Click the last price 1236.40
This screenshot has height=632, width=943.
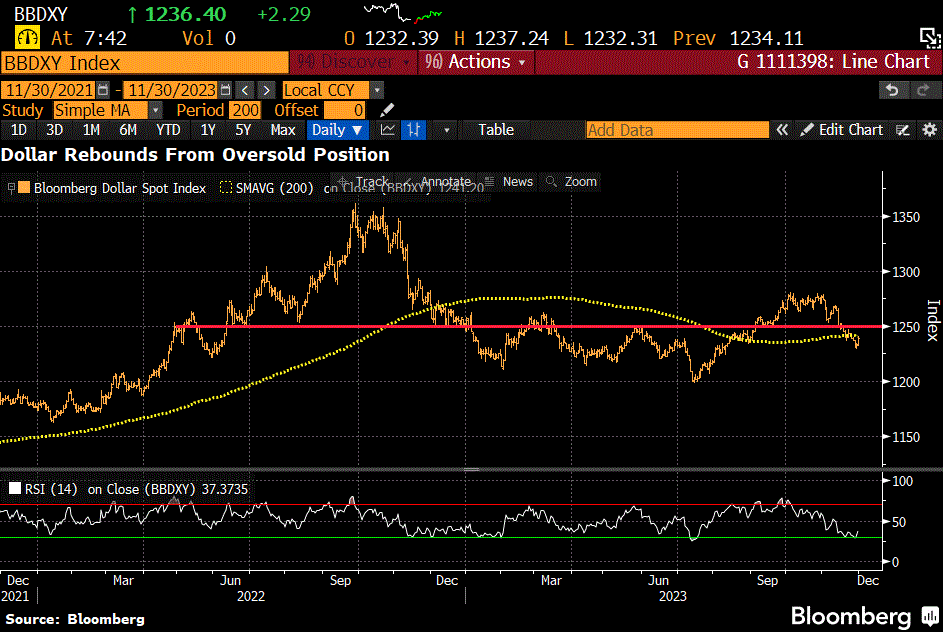pos(185,14)
